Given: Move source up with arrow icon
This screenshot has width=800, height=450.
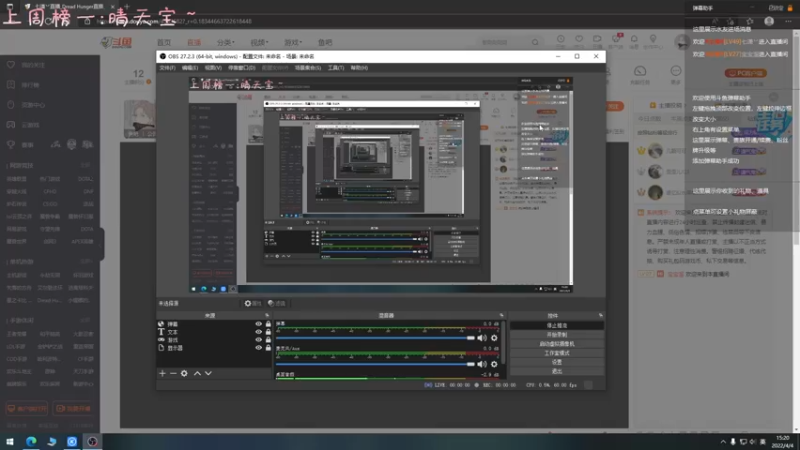Looking at the screenshot, I should click(x=197, y=373).
